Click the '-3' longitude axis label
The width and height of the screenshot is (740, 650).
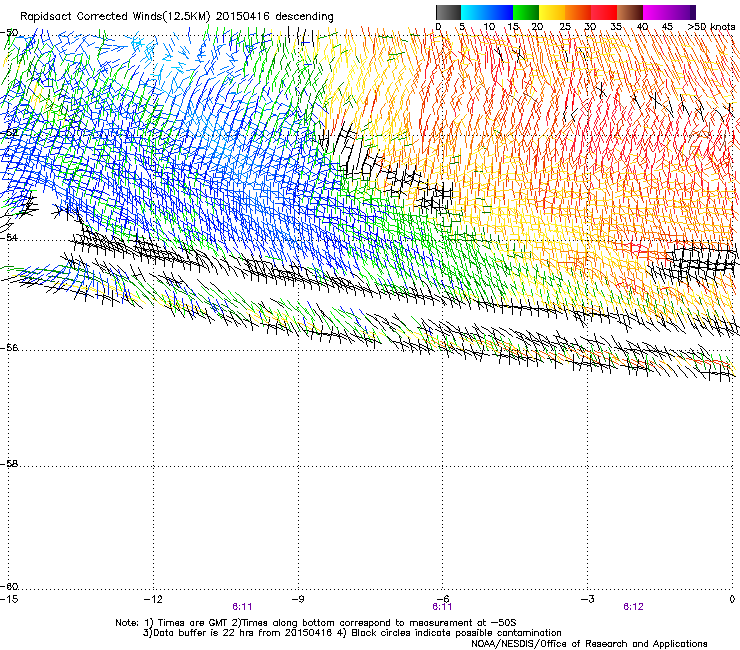[587, 599]
